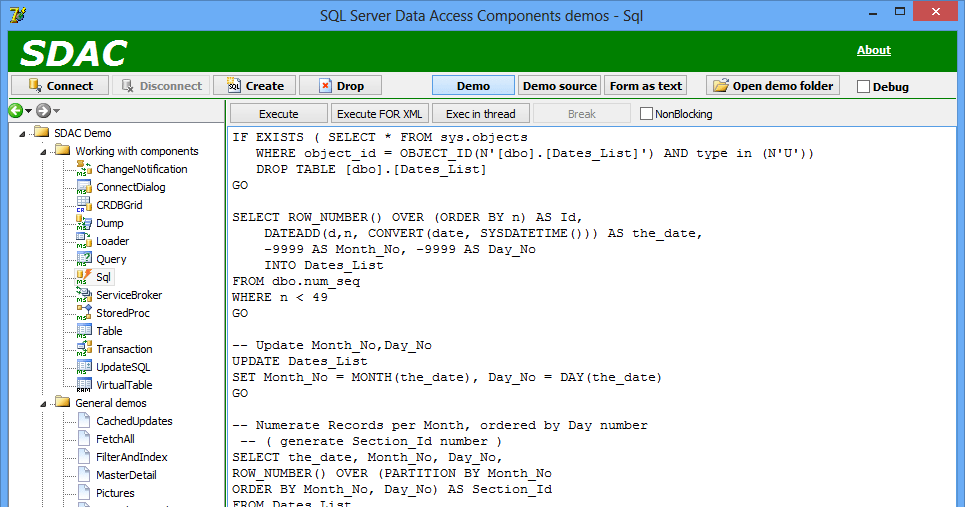Click the green back navigation arrow

coord(15,111)
